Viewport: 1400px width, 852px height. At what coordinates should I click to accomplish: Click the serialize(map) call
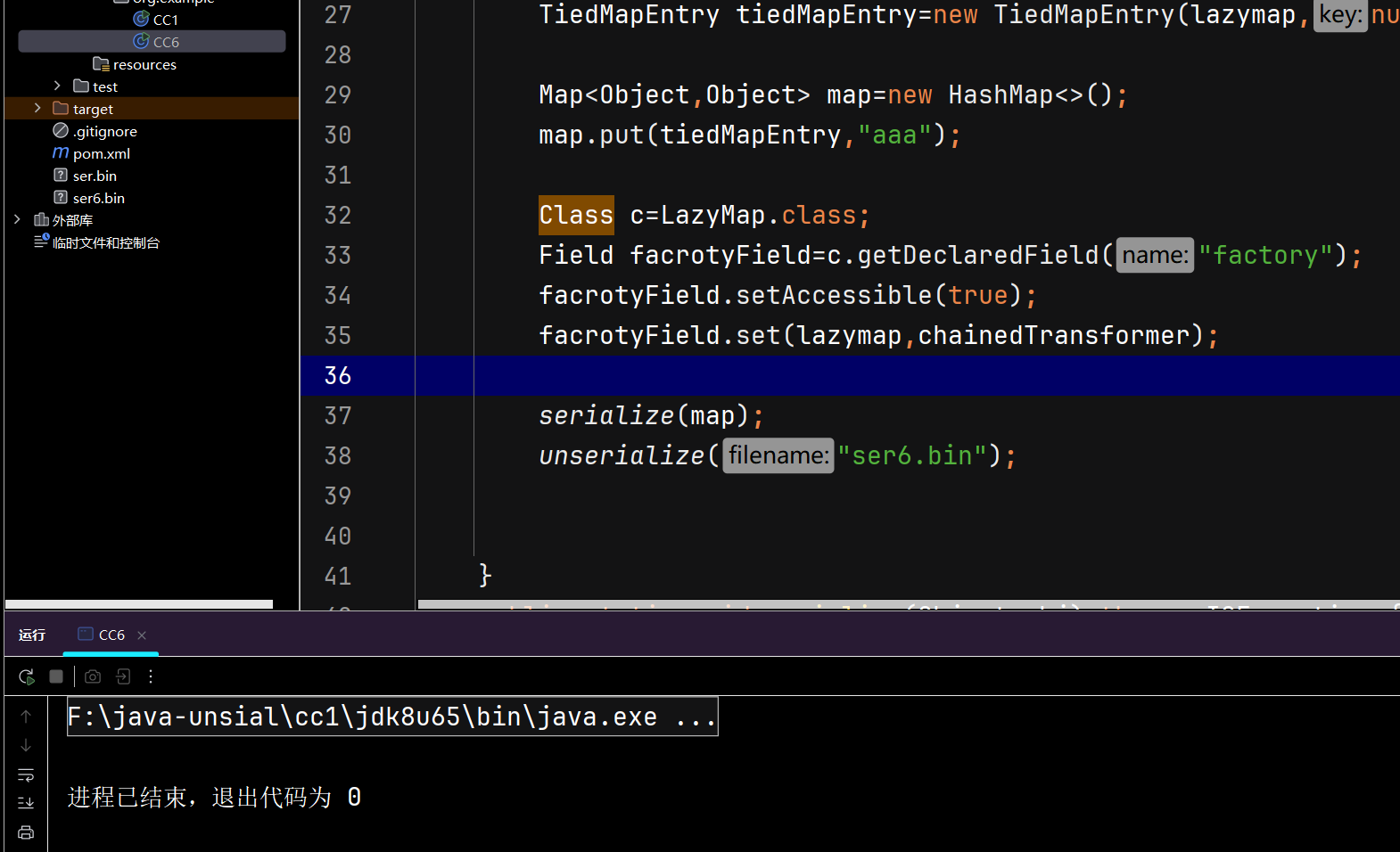pyautogui.click(x=652, y=416)
